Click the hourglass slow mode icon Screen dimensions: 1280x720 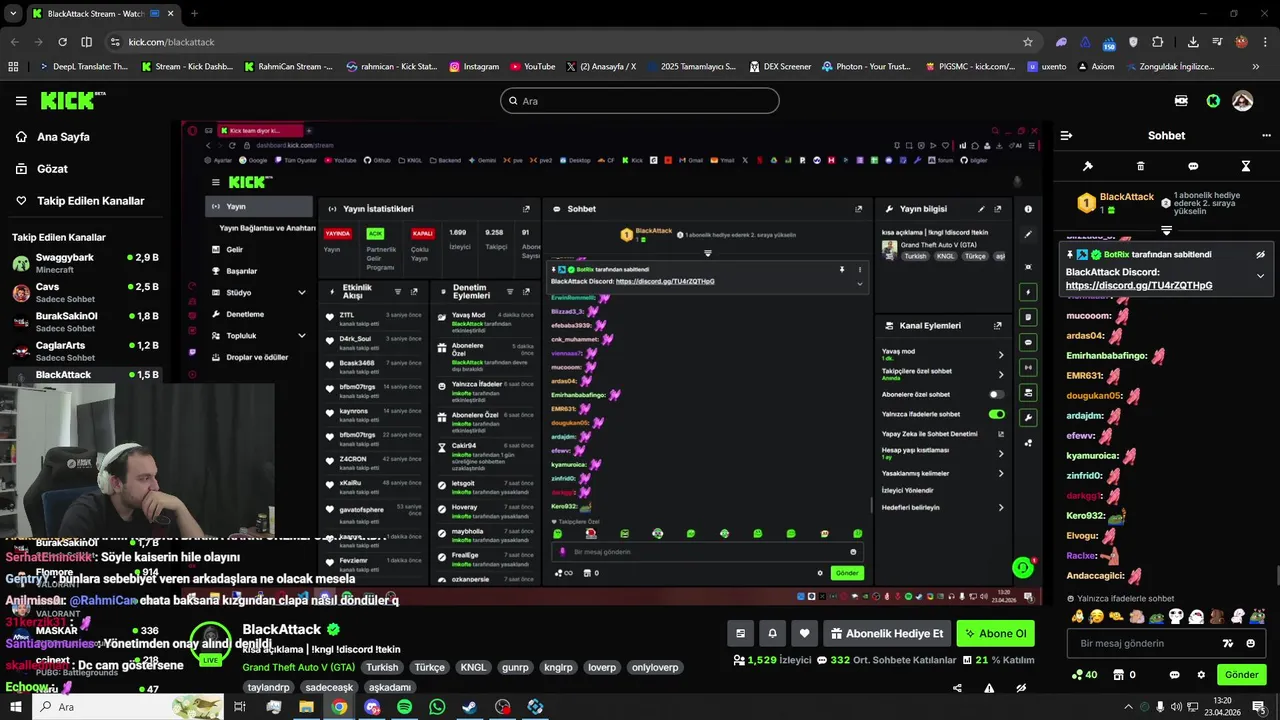(x=1246, y=166)
